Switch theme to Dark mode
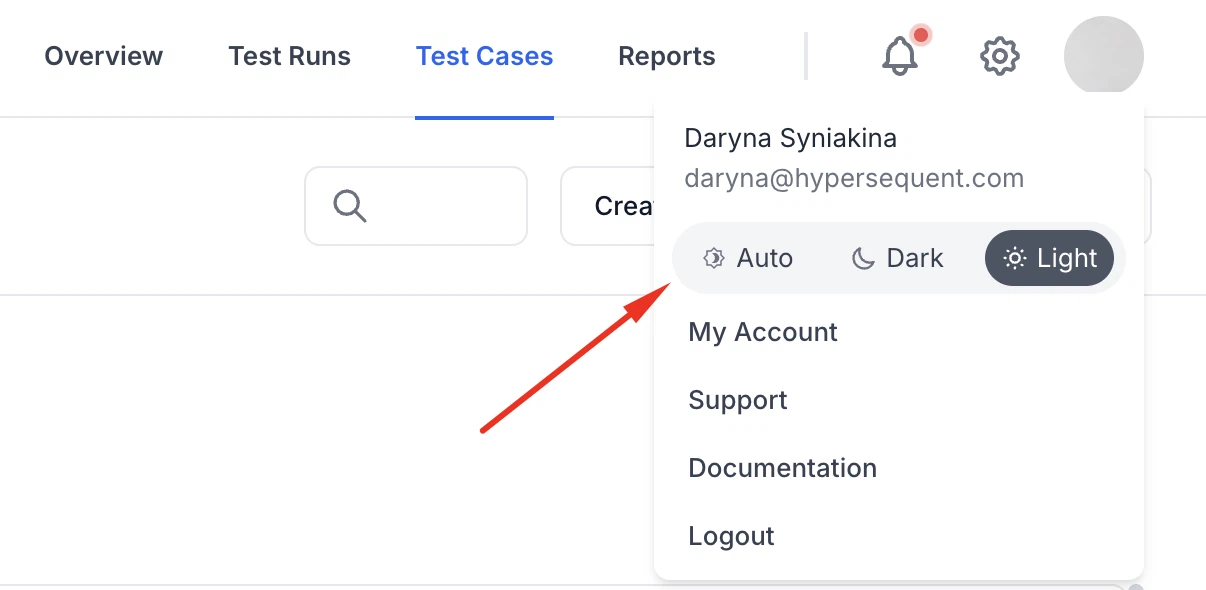This screenshot has height=590, width=1206. (x=897, y=257)
